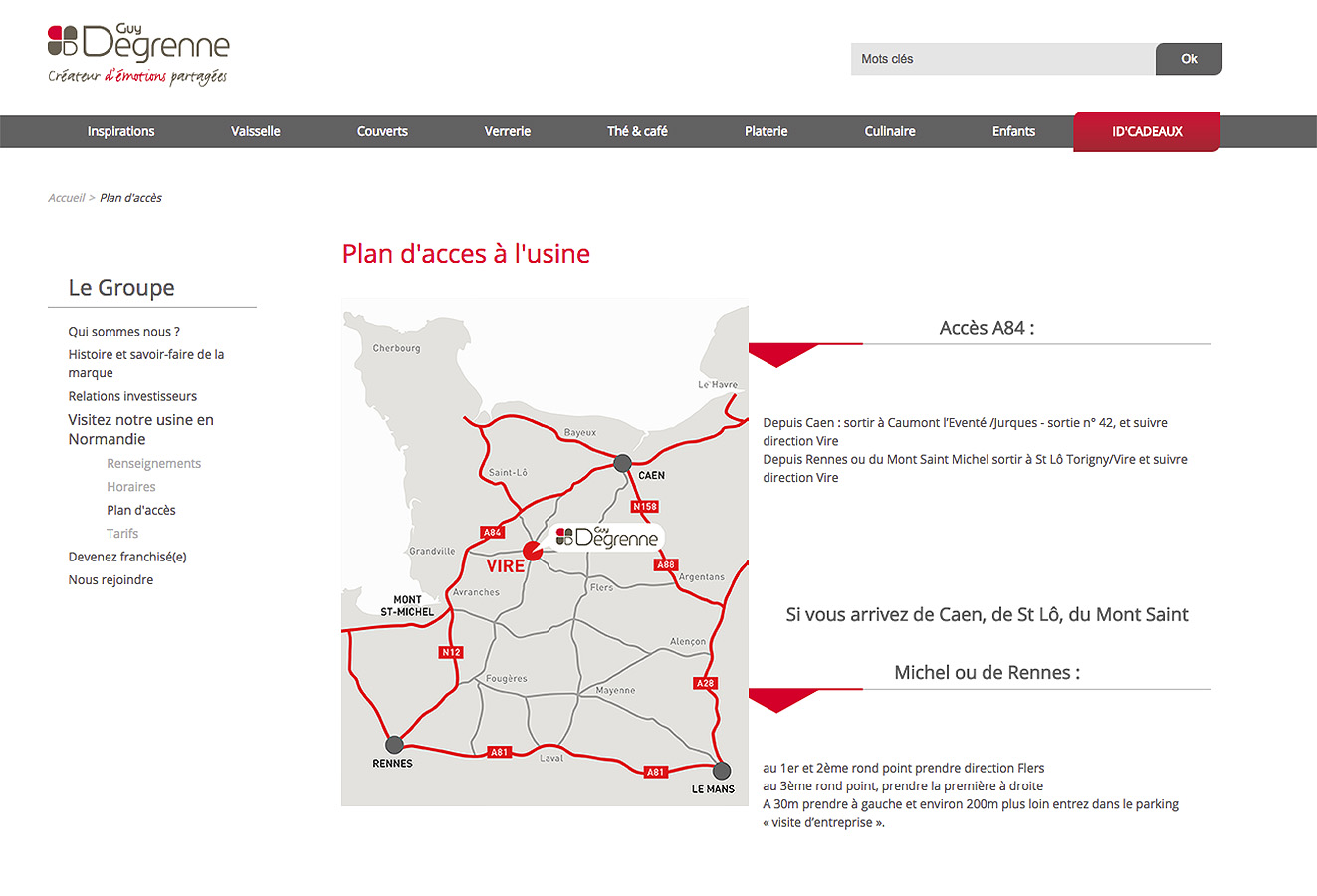The height and width of the screenshot is (896, 1317).
Task: Click the Guy Degrenne logo in header
Action: 138,55
